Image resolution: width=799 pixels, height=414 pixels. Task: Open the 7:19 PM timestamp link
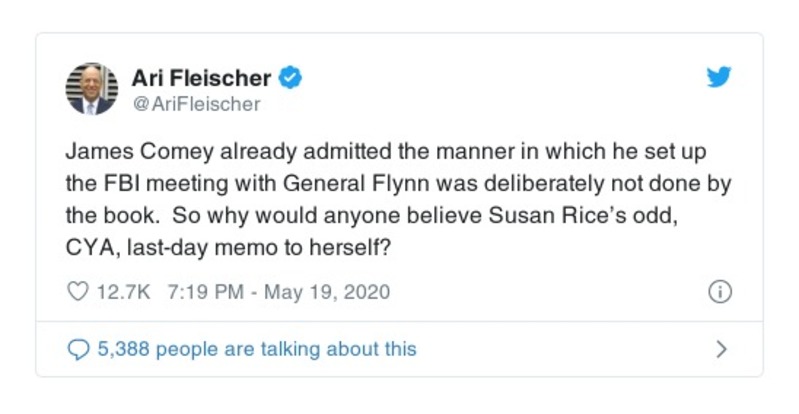coord(204,292)
